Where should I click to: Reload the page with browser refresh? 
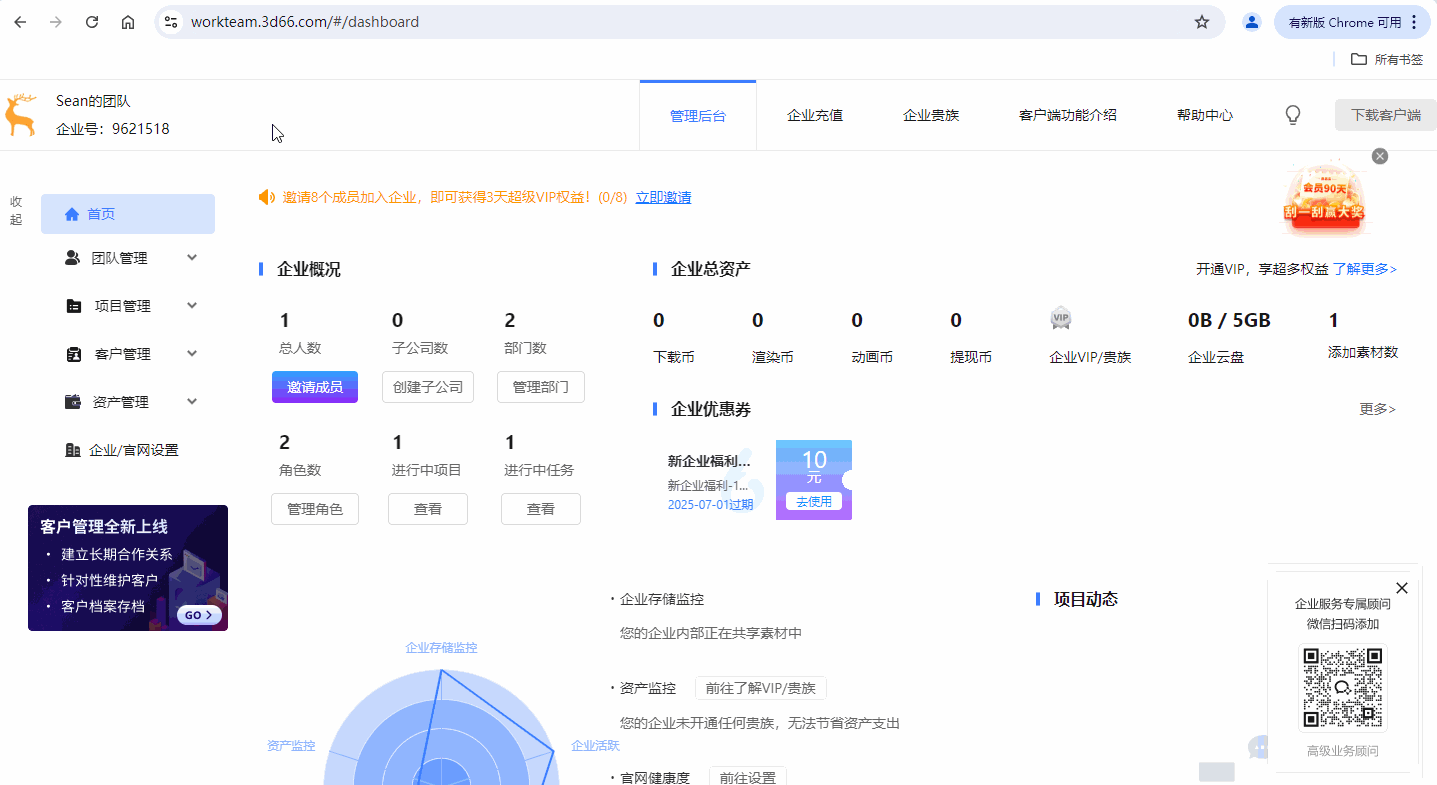92,22
